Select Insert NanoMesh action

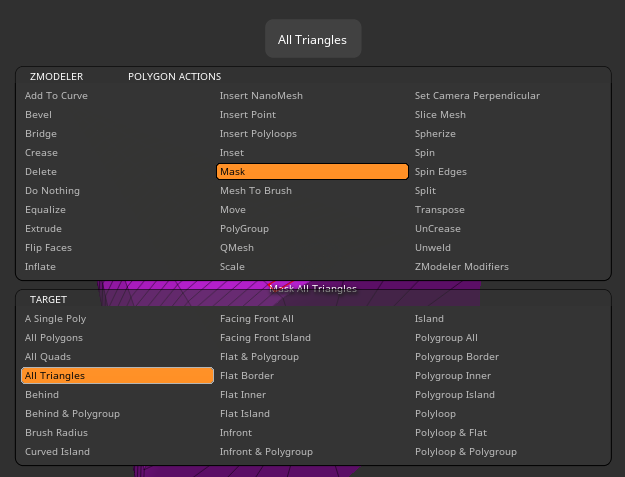pyautogui.click(x=261, y=96)
